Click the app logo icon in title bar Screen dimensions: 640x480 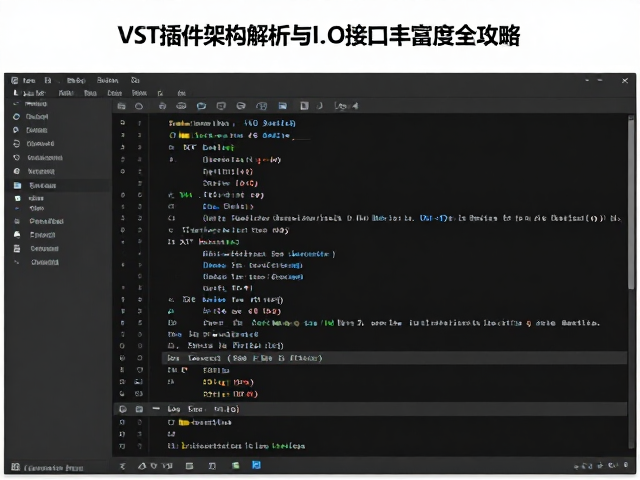tap(14, 80)
